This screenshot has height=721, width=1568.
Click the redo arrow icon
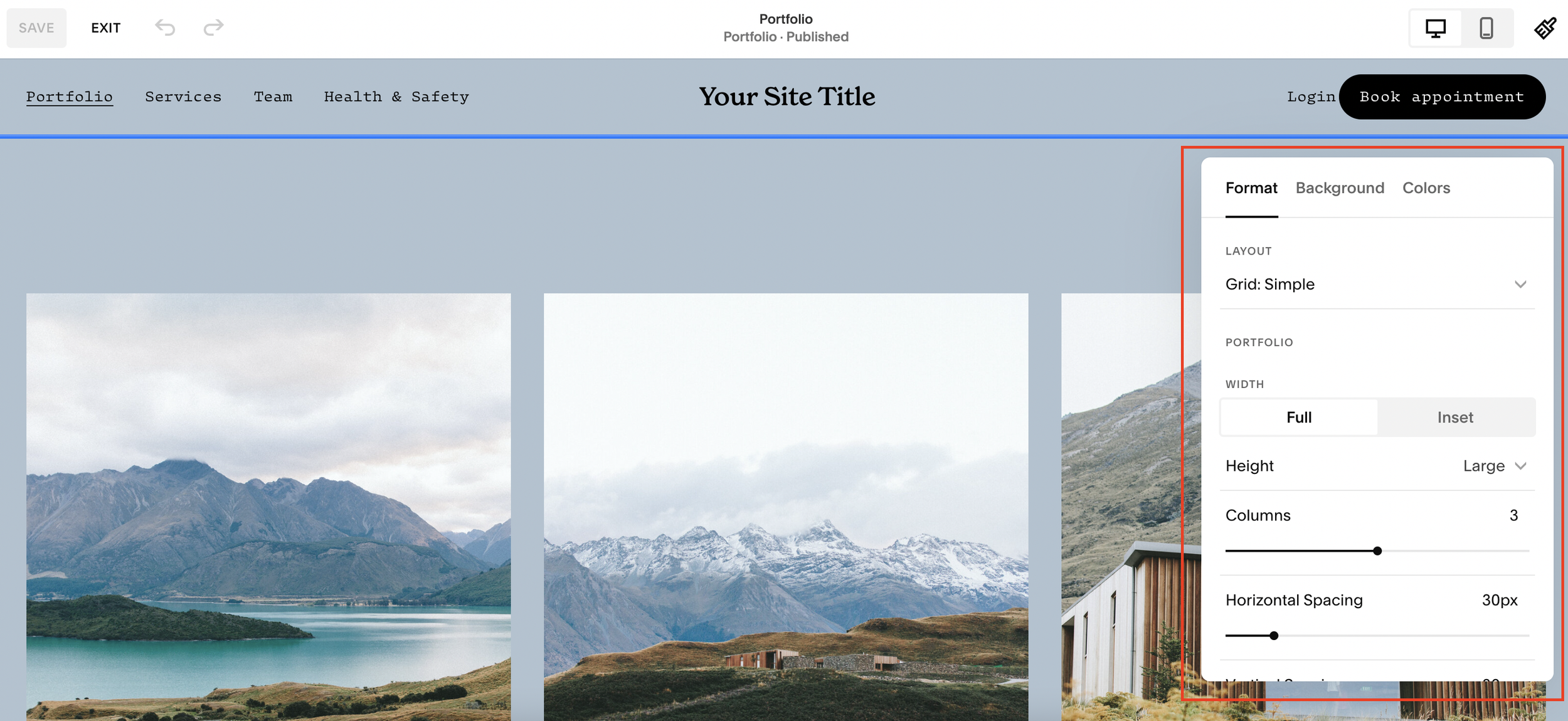pos(213,28)
